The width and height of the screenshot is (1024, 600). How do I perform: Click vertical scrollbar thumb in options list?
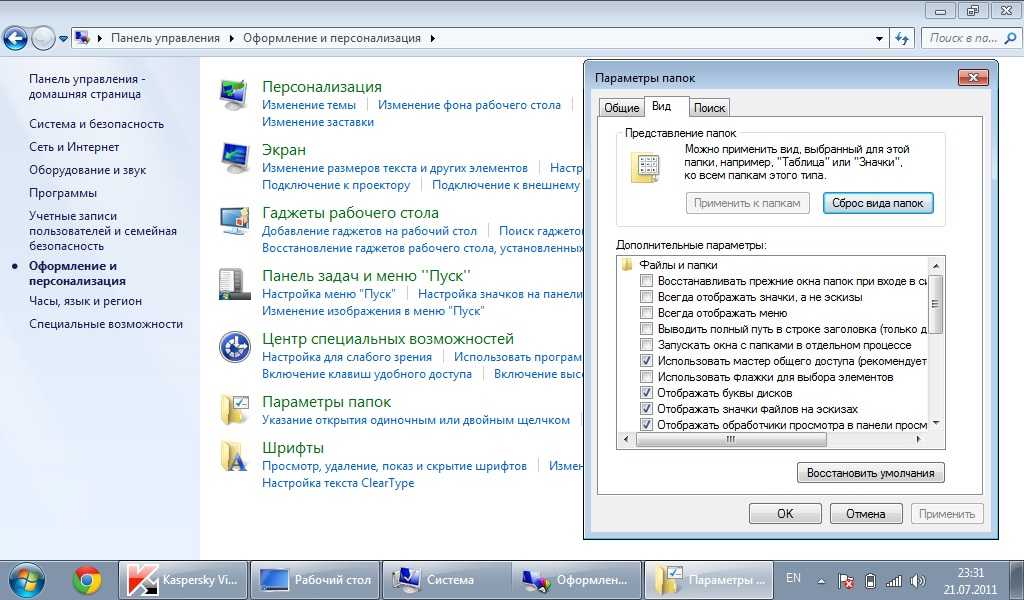coord(936,304)
